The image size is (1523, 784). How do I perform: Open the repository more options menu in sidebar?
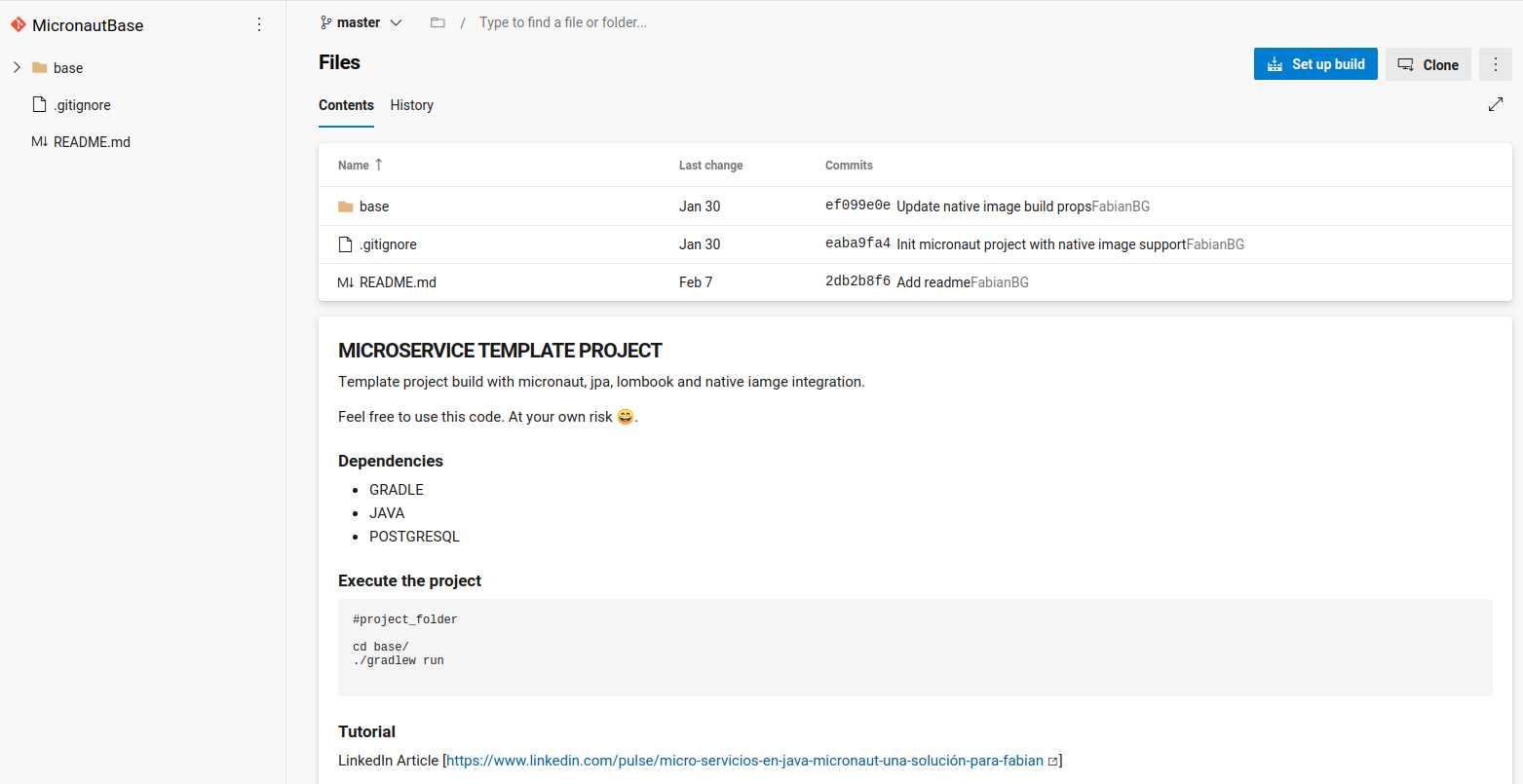click(259, 24)
